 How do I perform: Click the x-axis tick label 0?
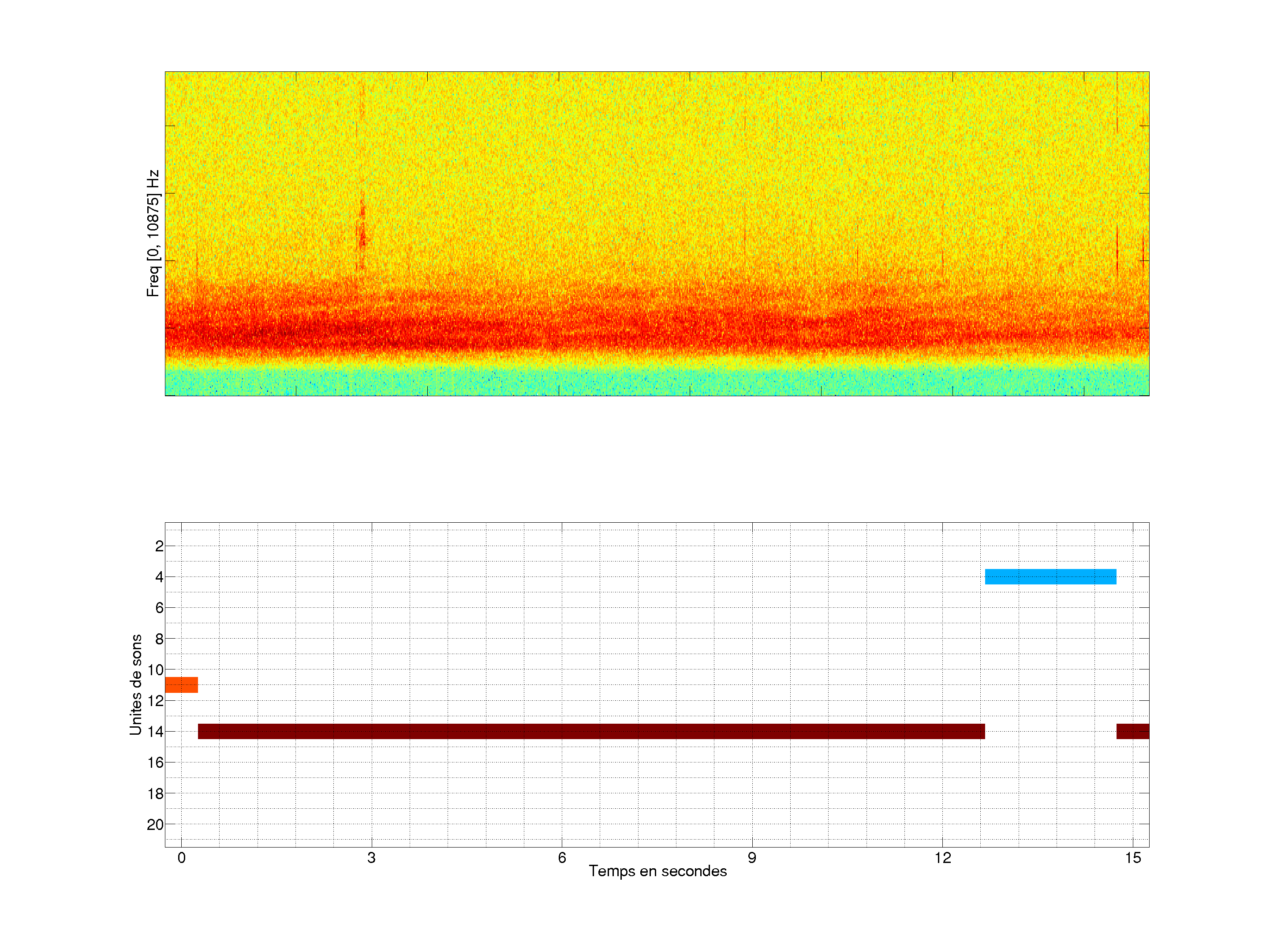(181, 858)
